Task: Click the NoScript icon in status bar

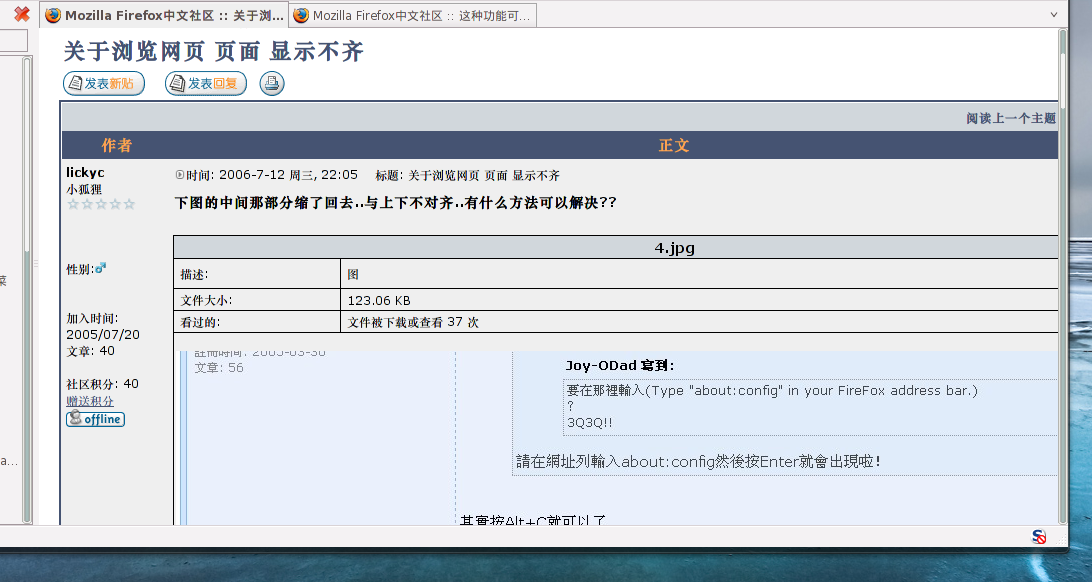Action: 1039,537
